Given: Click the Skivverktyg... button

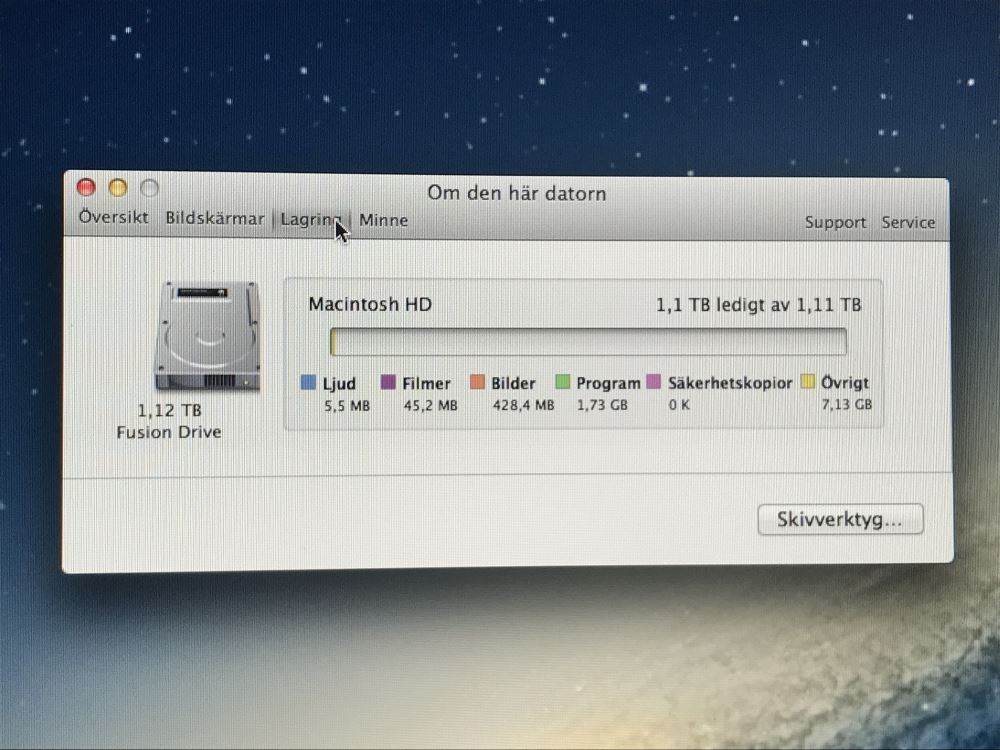Looking at the screenshot, I should point(840,519).
